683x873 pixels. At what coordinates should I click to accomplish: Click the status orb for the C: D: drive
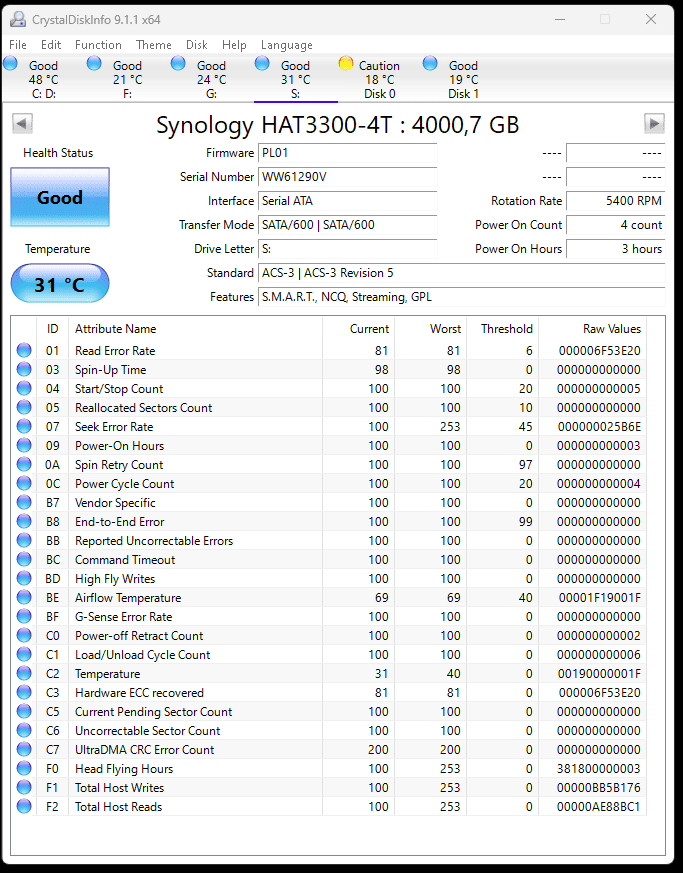[11, 64]
